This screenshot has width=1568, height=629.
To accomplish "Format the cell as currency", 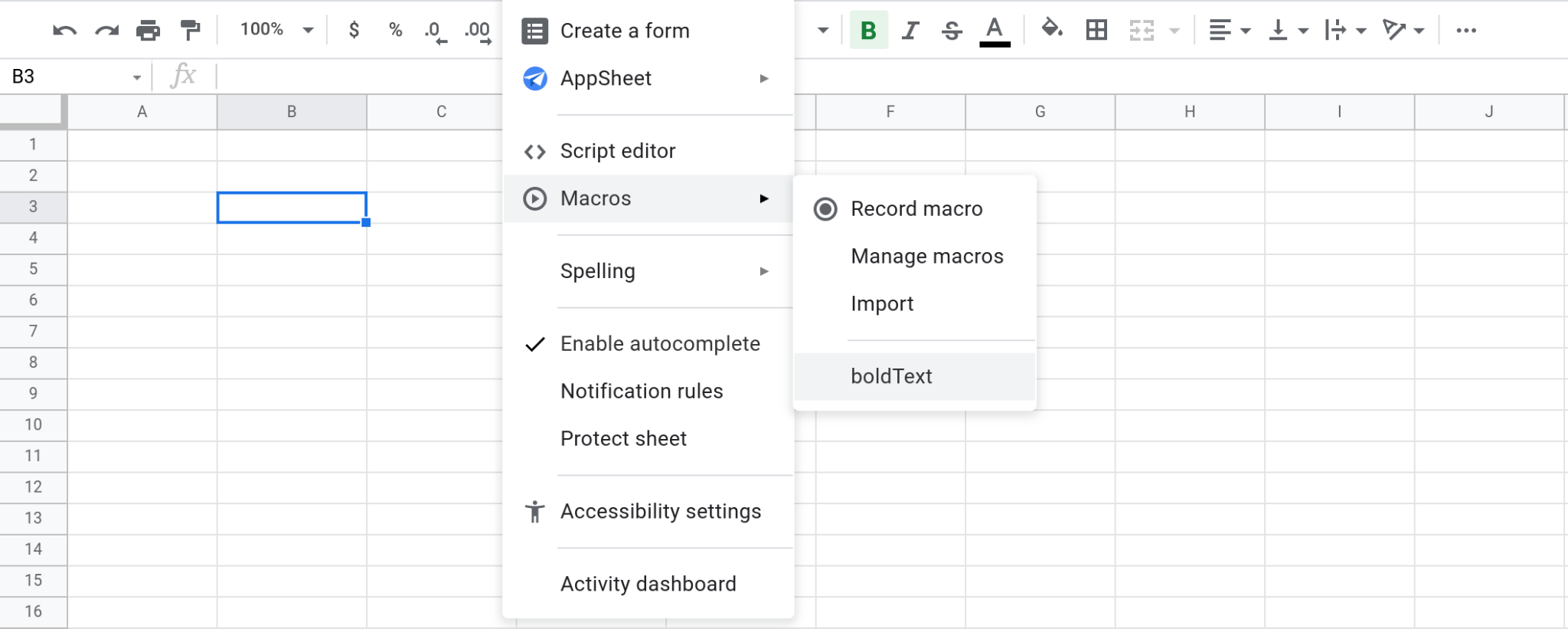I will click(x=354, y=30).
